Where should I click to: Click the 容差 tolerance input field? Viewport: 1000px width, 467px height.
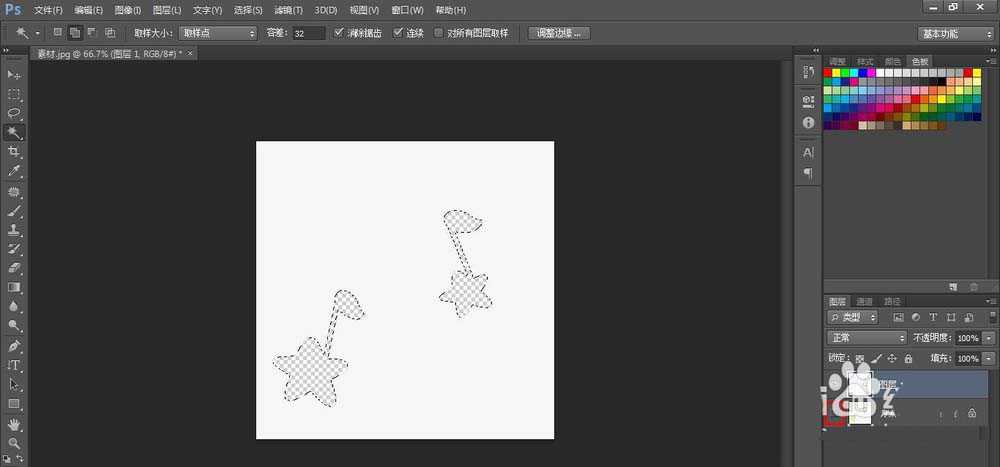click(x=309, y=33)
